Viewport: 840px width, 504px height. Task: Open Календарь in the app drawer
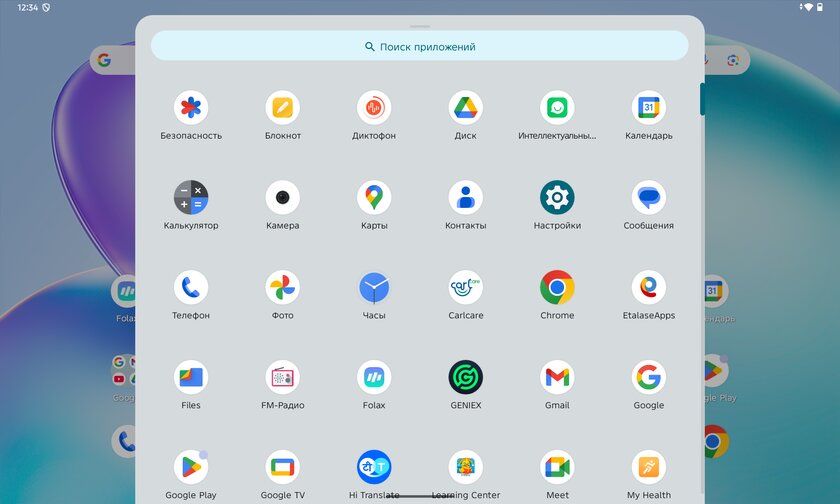(x=649, y=108)
